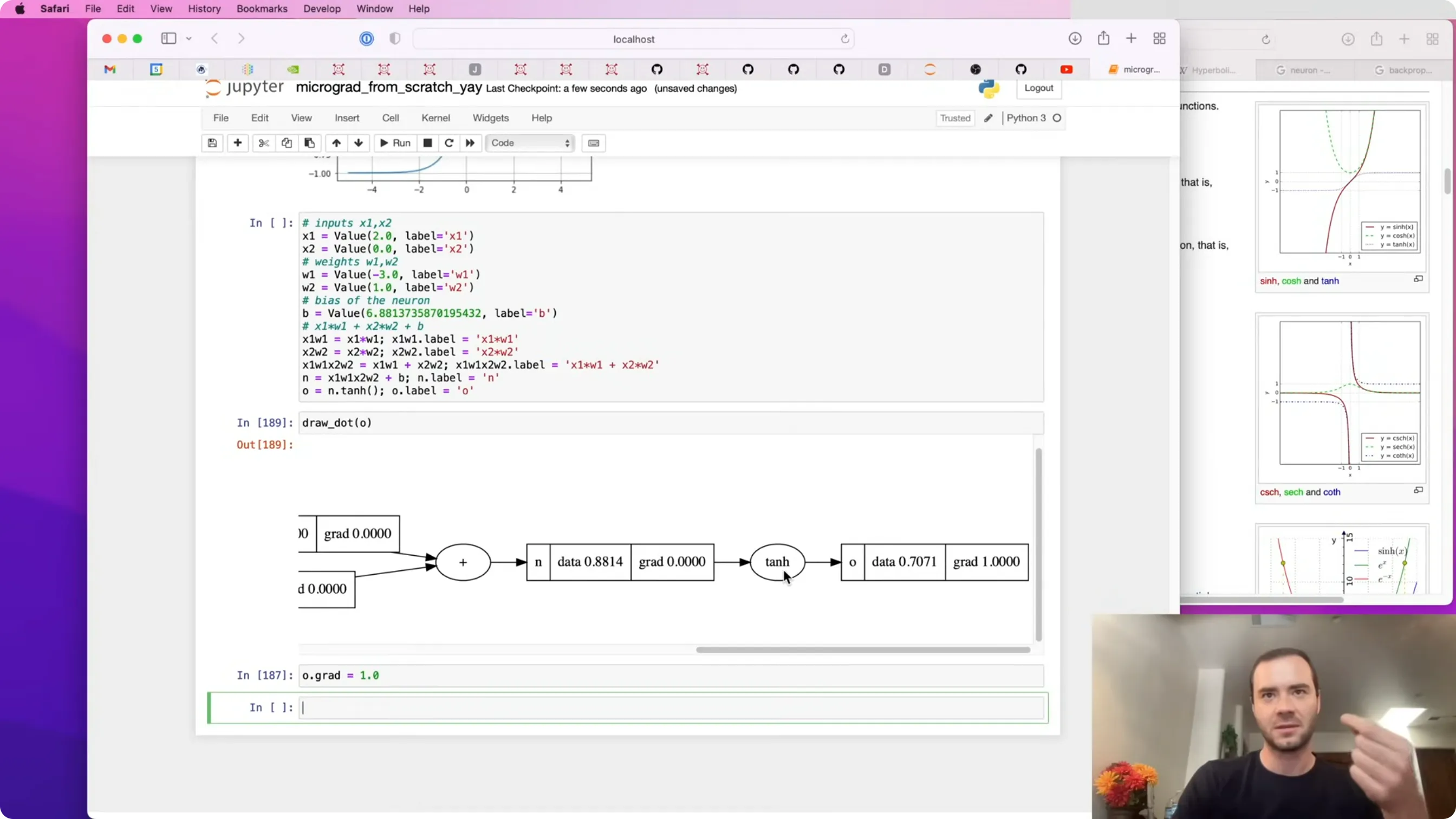This screenshot has width=1456, height=819.
Task: Move selected cell up with the arrow icon
Action: pos(336,143)
